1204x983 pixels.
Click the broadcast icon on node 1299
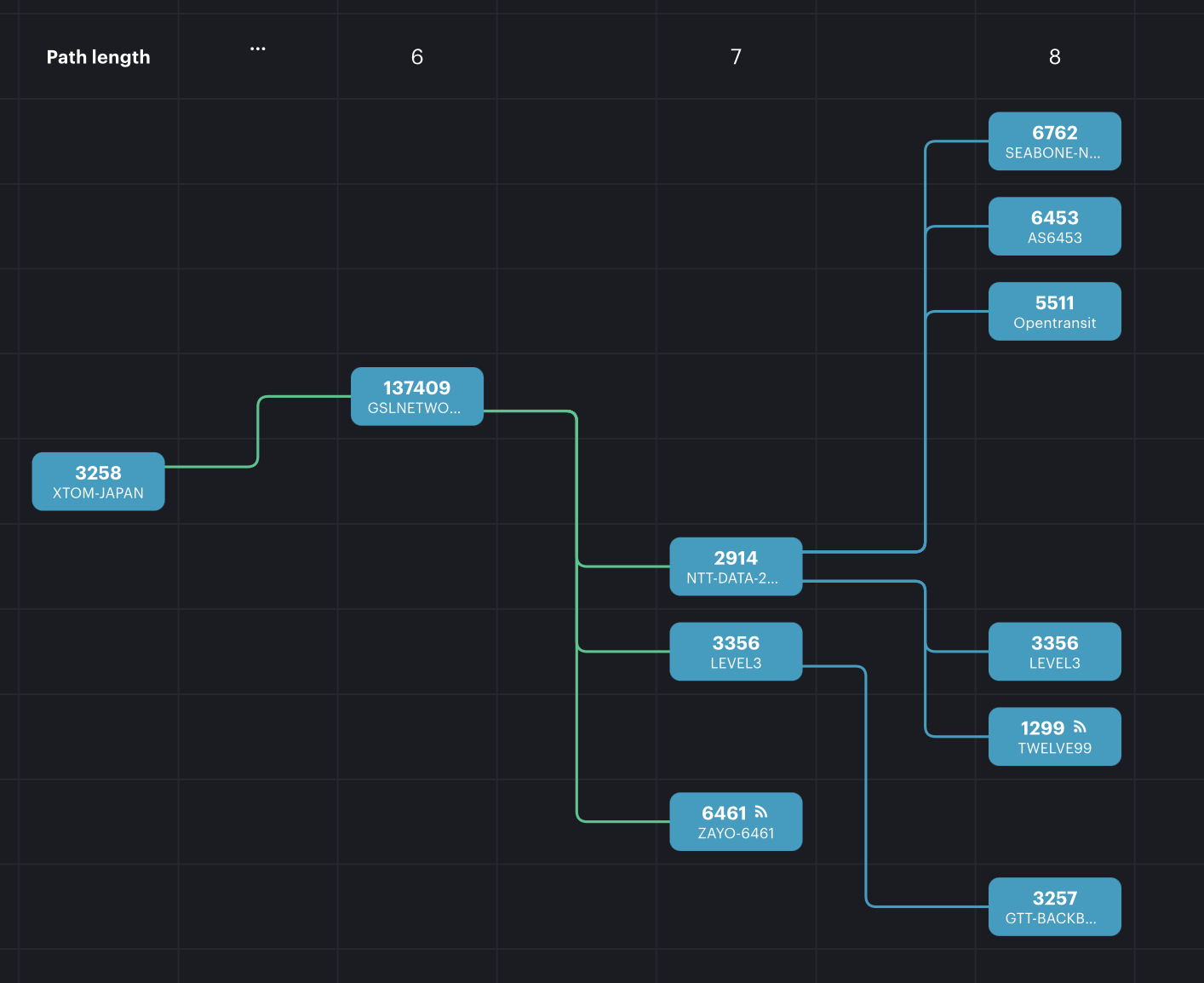[1080, 727]
